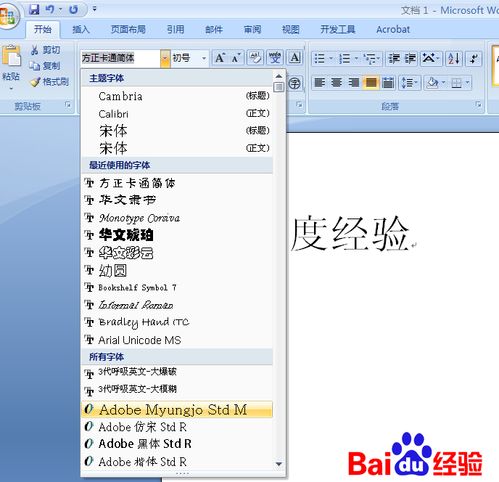Open the 开发工具 ribbon tab

[338, 29]
